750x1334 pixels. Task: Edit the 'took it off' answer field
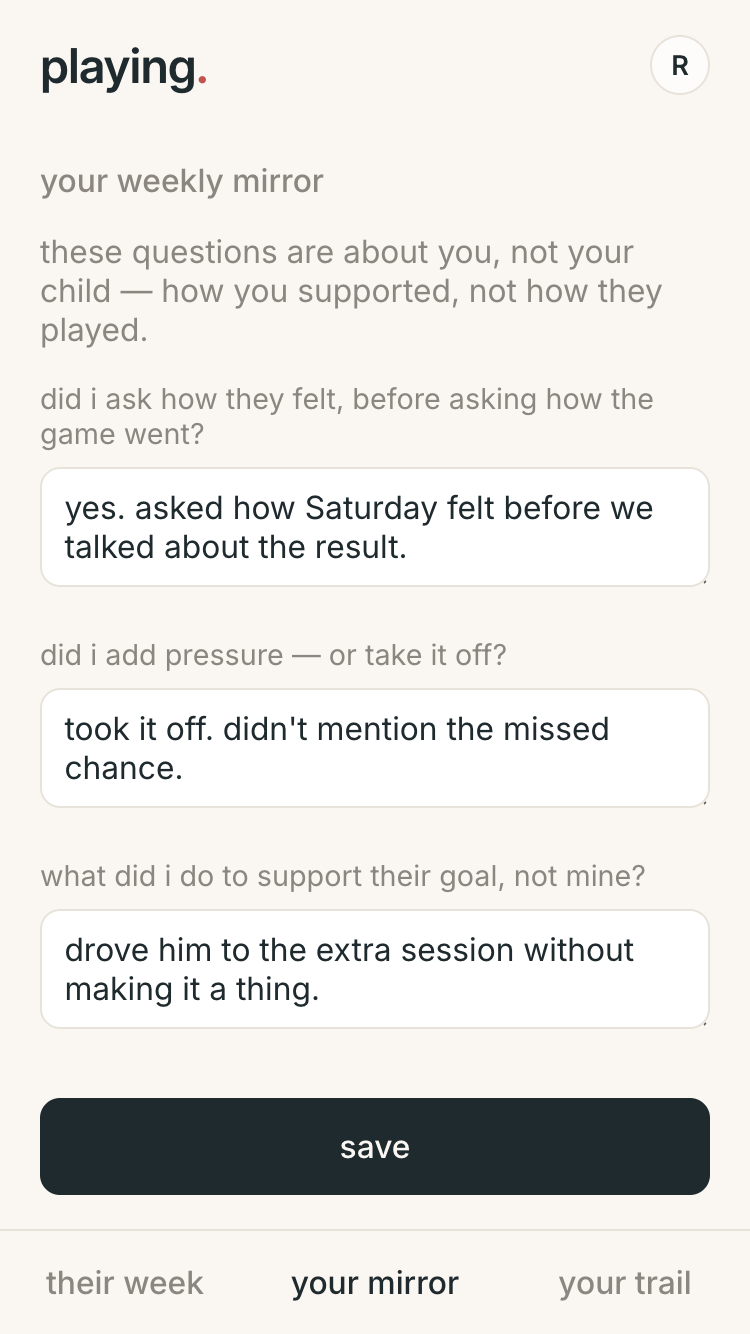pyautogui.click(x=375, y=748)
